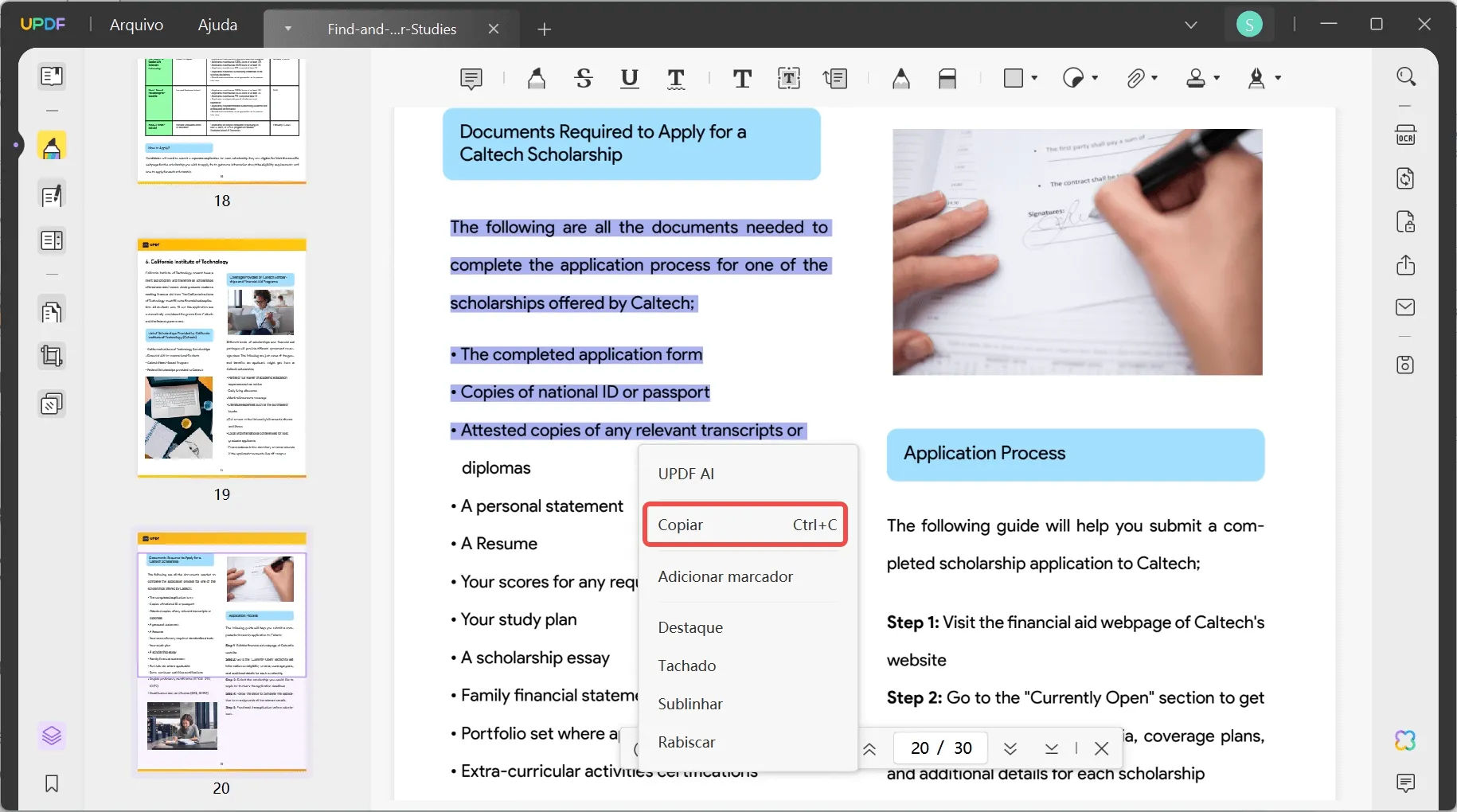Select Sublinhar in the context menu

[747, 704]
